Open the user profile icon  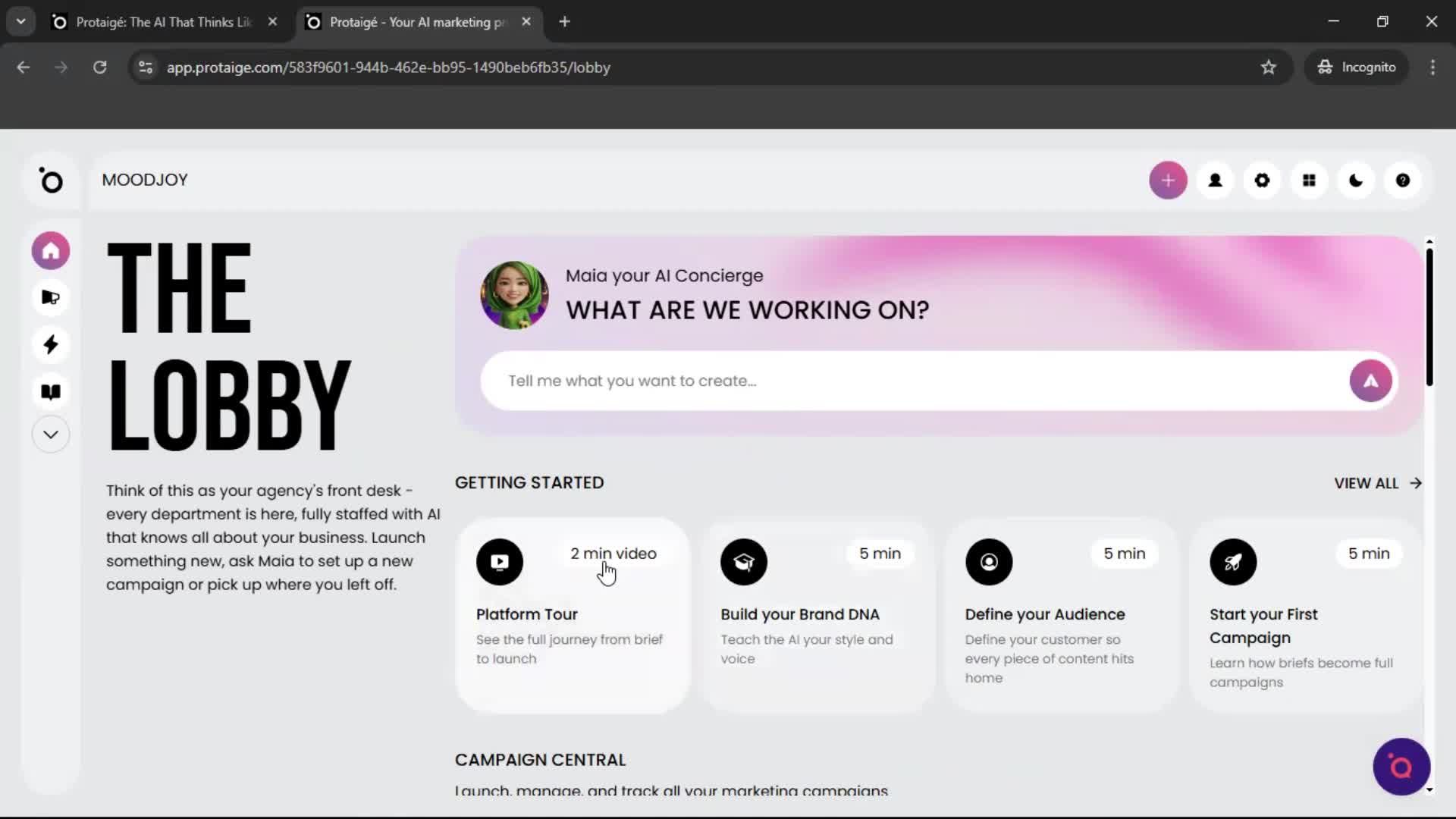1215,180
